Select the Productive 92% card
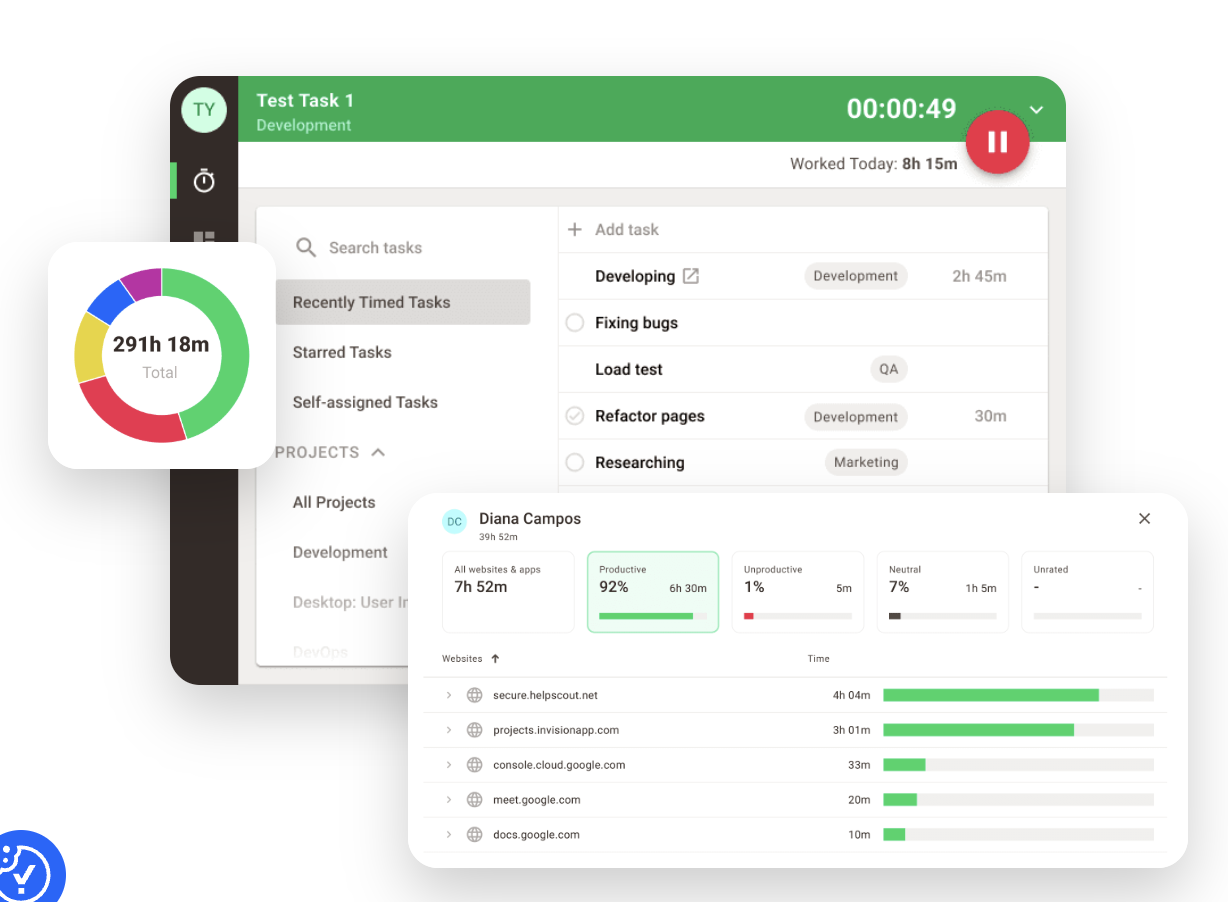This screenshot has width=1228, height=902. 653,592
